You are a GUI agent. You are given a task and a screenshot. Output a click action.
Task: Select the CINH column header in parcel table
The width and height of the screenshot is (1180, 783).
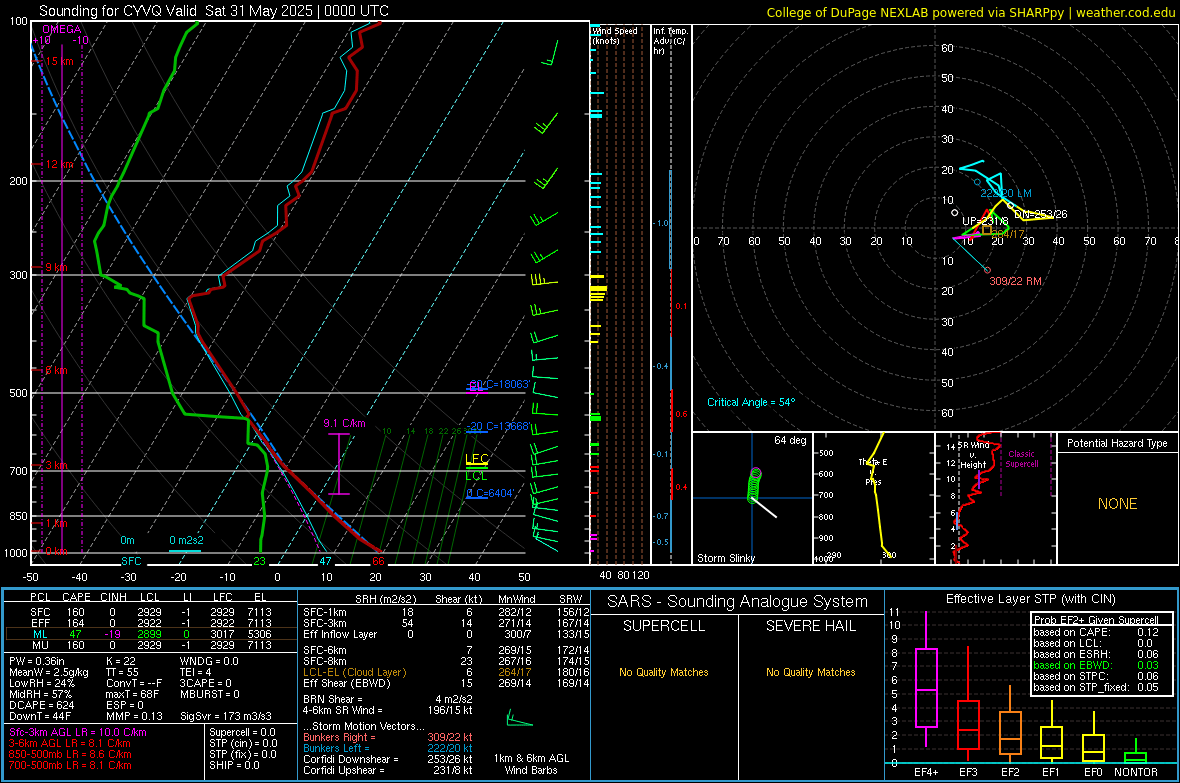tap(114, 597)
